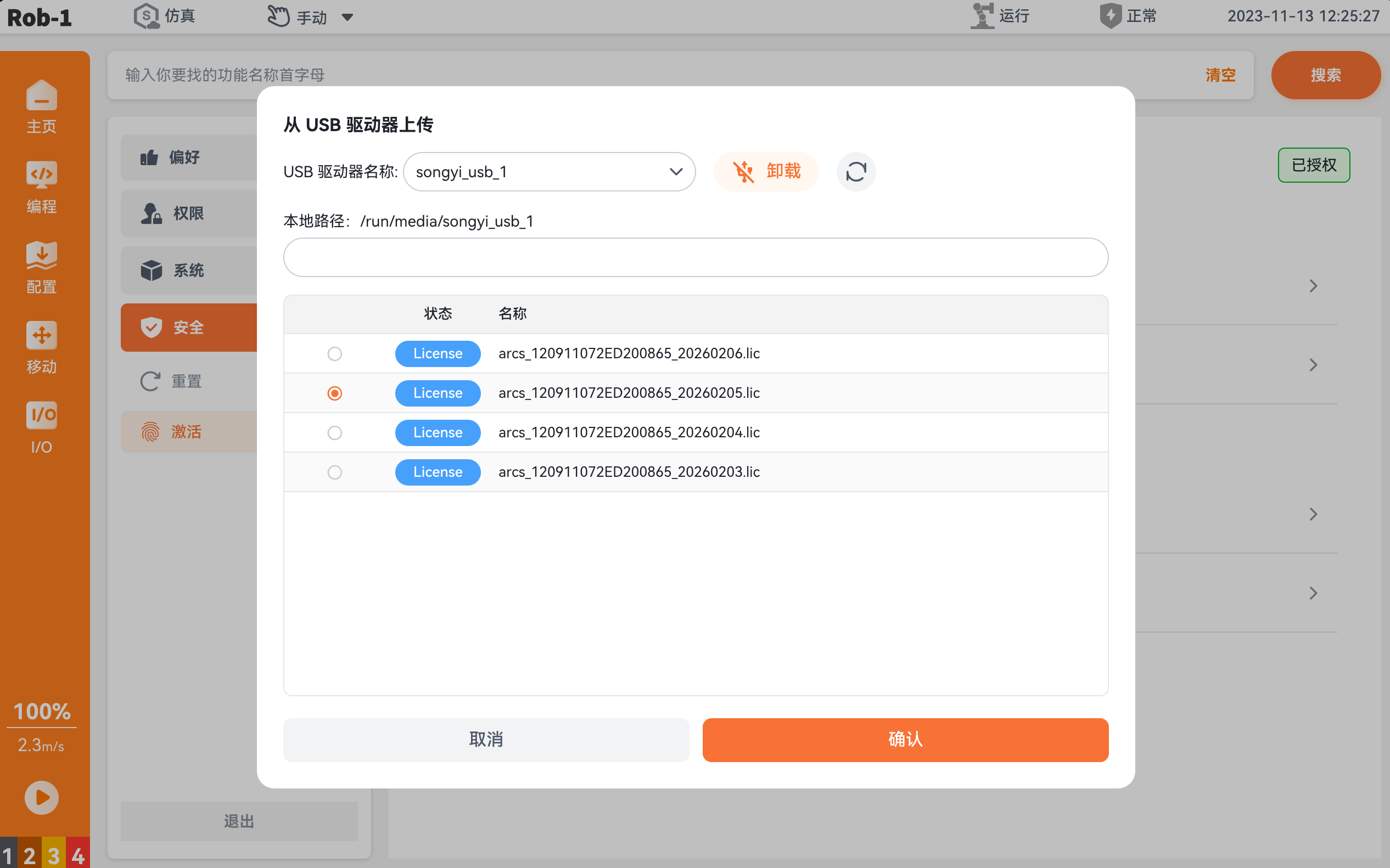
Task: Click the 取消 cancel button
Action: pyautogui.click(x=486, y=740)
